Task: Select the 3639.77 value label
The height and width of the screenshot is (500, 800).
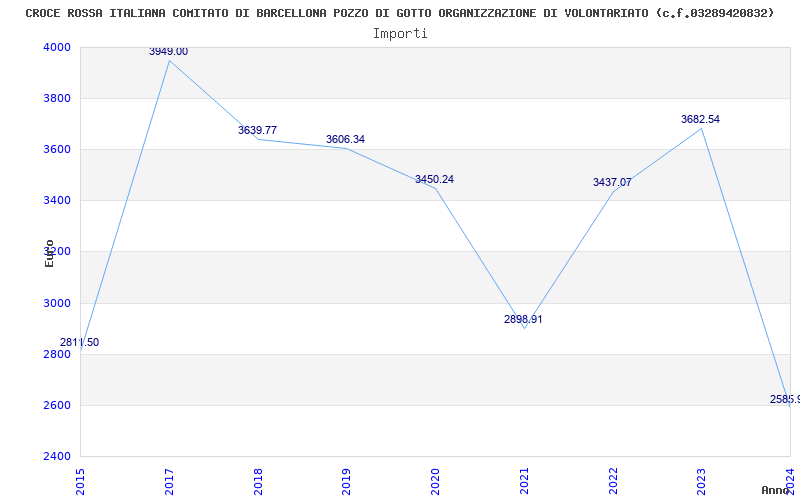Action: [x=257, y=130]
